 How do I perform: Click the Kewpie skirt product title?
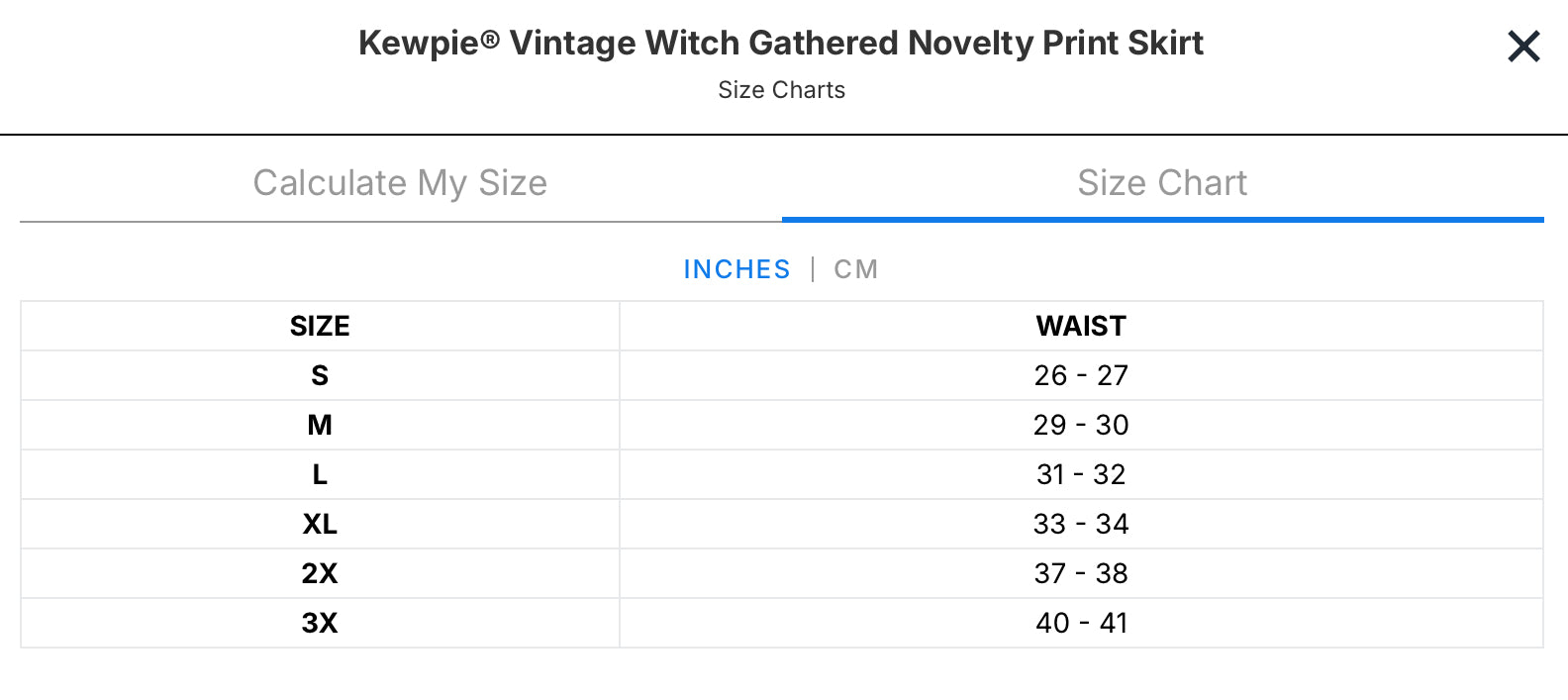781,43
